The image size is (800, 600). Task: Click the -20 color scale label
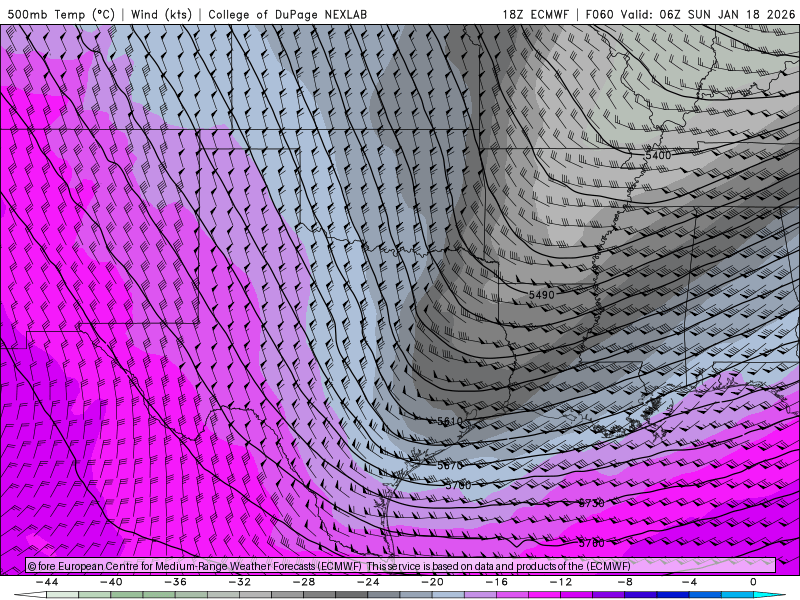click(432, 582)
